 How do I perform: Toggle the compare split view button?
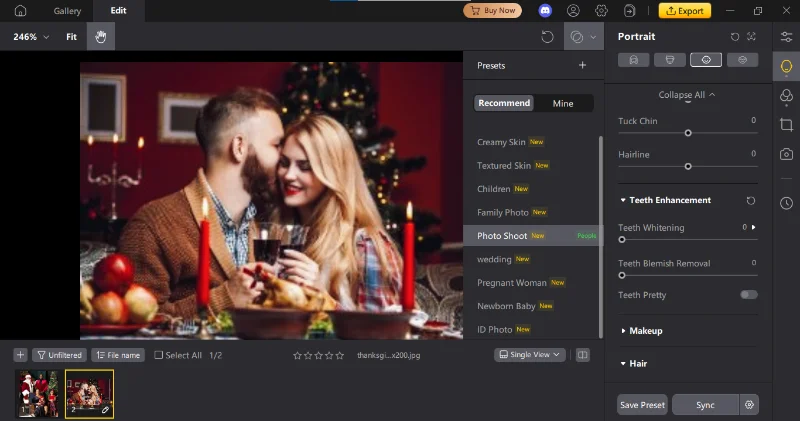[x=583, y=355]
